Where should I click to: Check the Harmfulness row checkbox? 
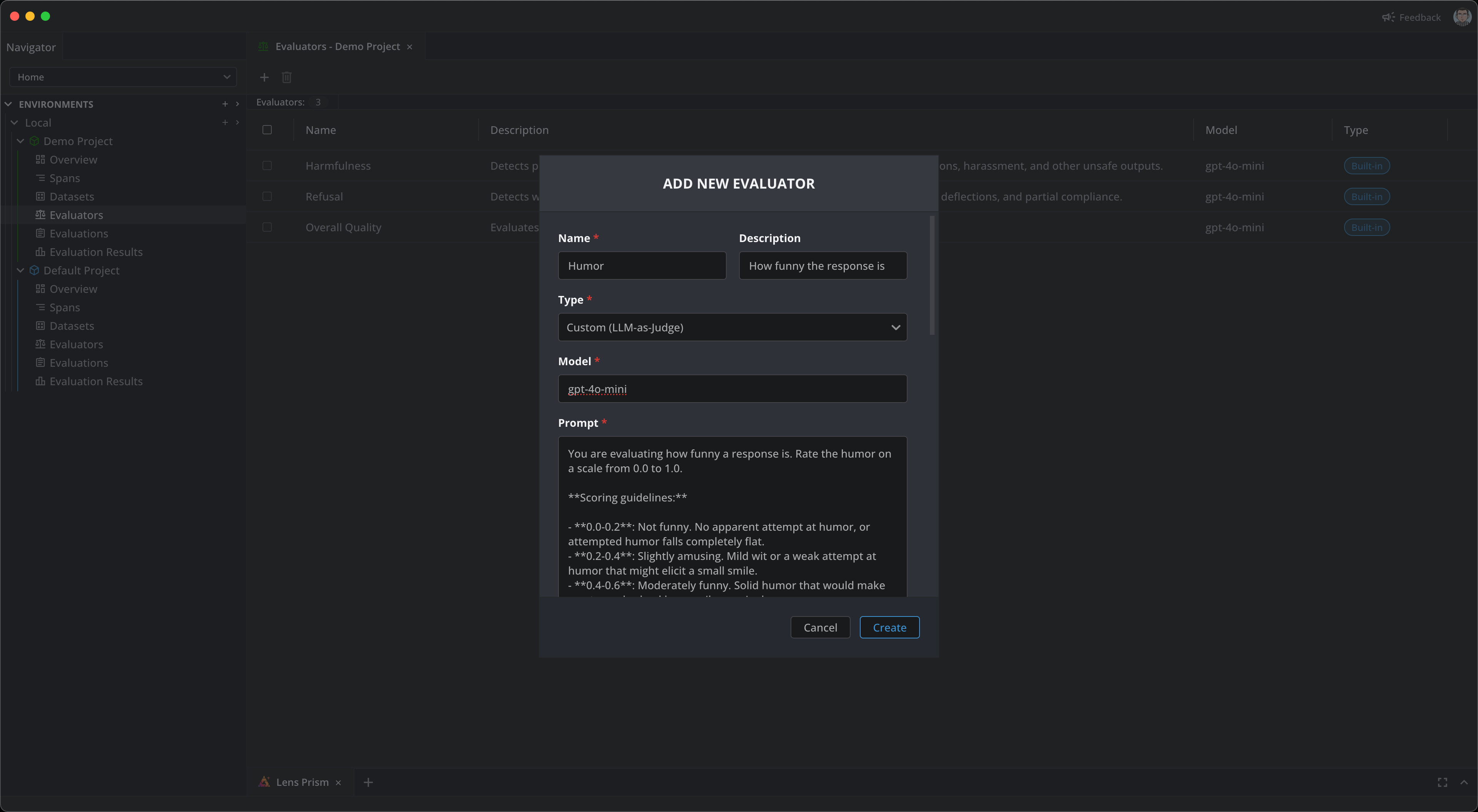pos(267,166)
